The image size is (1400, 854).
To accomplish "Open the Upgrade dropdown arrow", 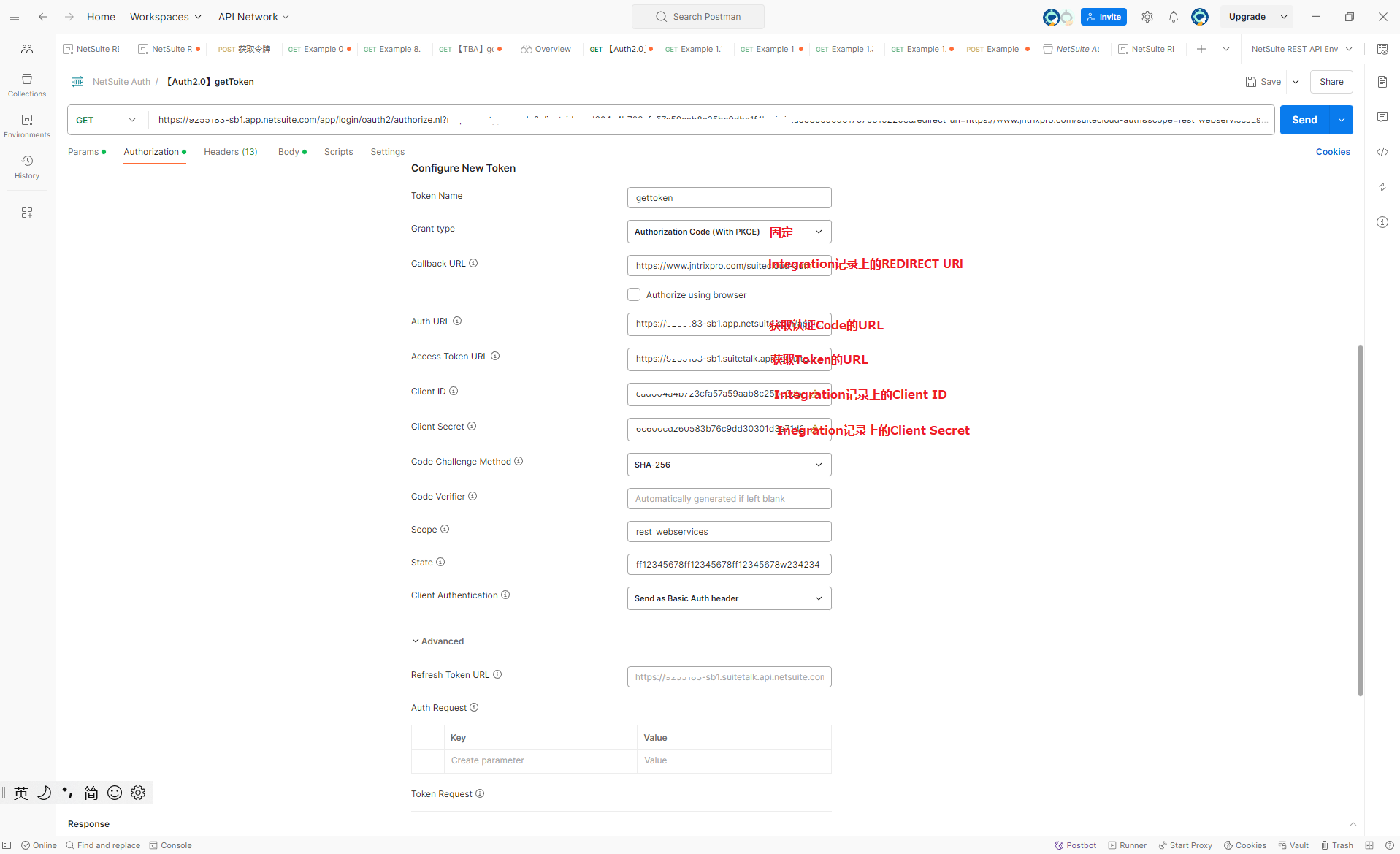I will point(1284,17).
